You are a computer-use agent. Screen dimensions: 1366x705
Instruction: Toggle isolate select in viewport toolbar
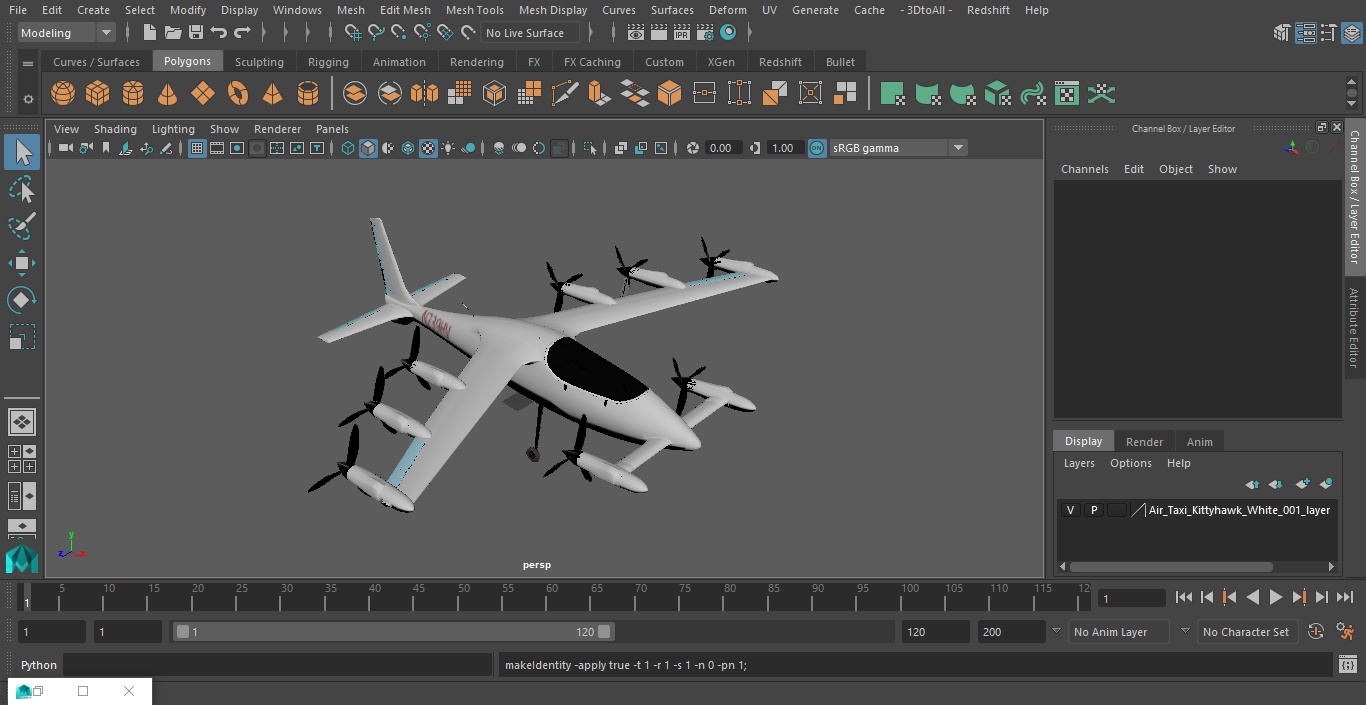point(590,148)
